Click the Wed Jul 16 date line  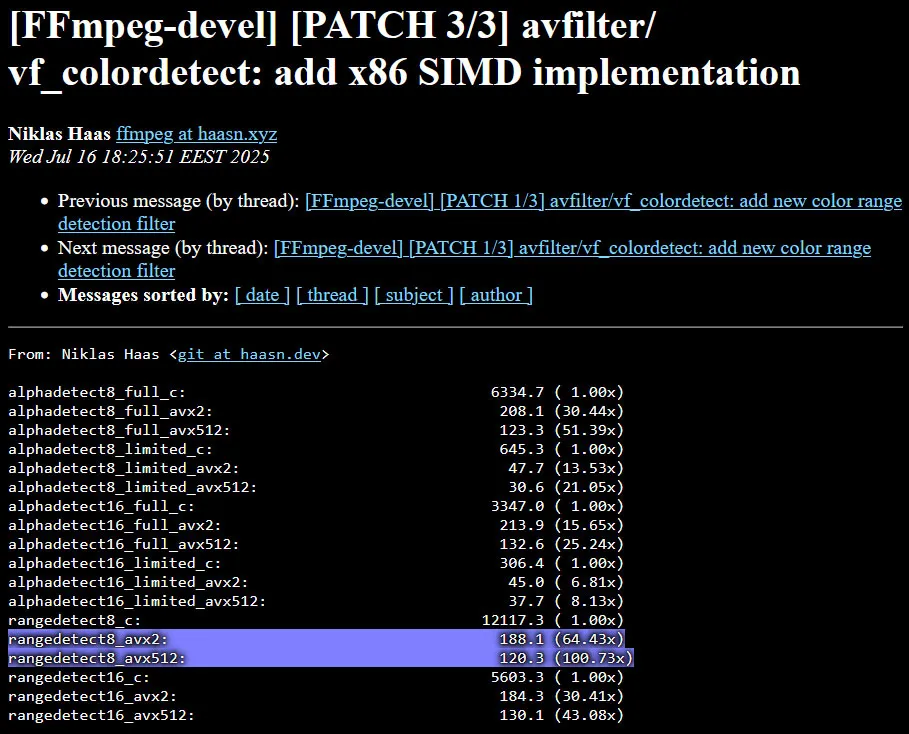[x=139, y=157]
